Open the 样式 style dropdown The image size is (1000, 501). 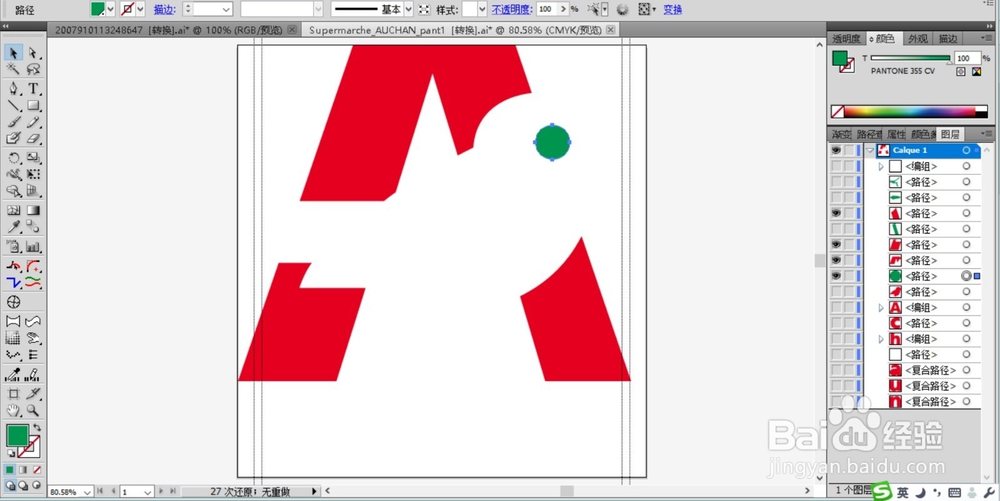482,9
